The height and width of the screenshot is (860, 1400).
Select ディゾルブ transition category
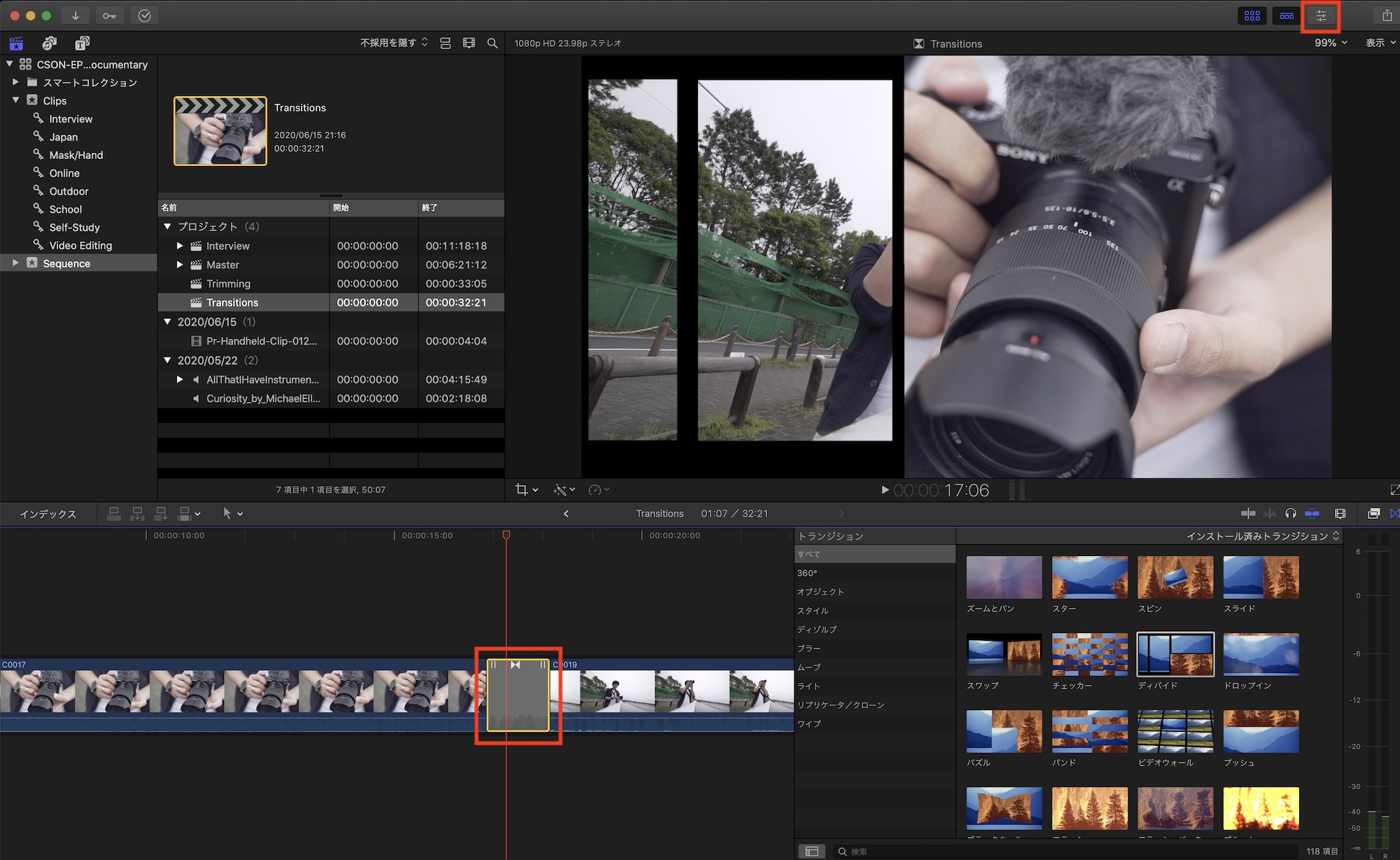817,629
